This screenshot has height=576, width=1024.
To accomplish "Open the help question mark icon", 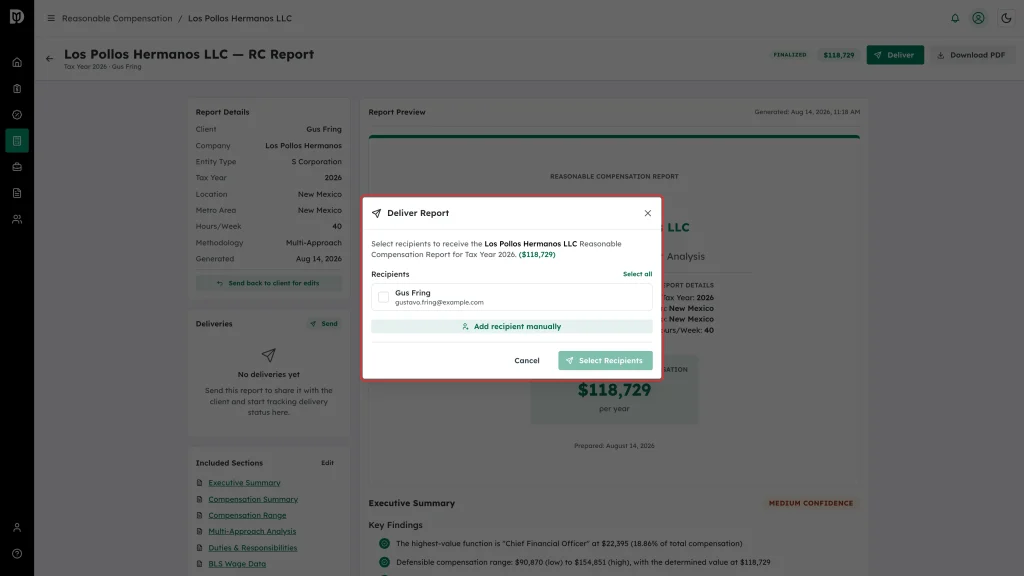I will coord(17,554).
